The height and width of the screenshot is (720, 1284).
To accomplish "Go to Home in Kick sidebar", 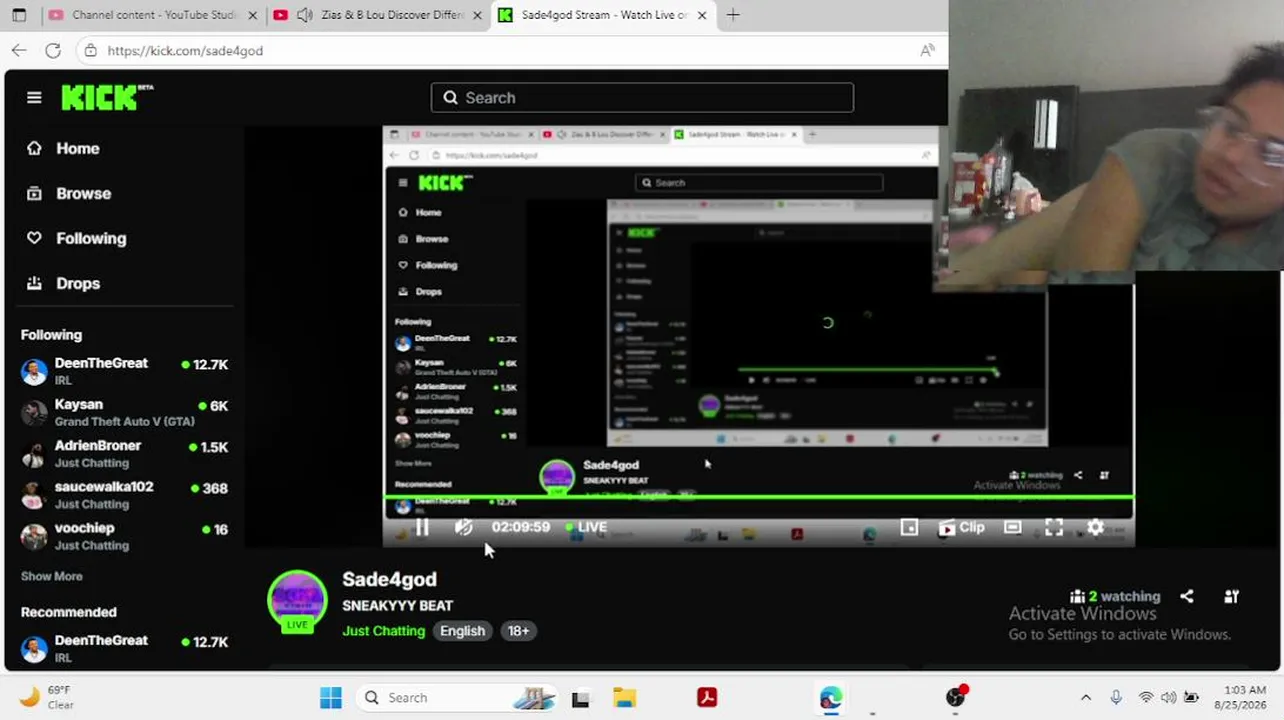I will tap(63, 148).
